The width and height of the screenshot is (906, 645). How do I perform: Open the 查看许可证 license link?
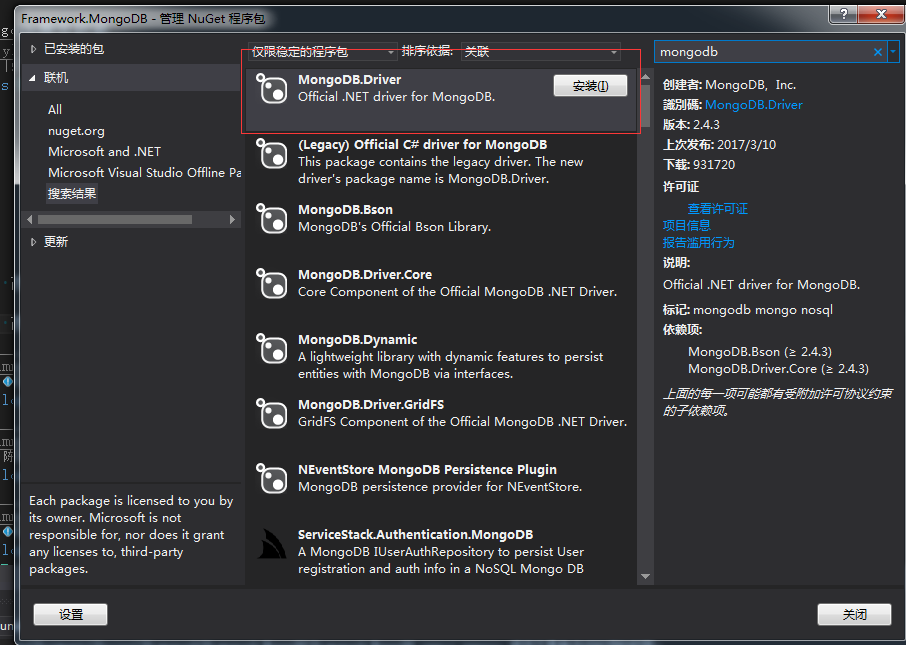coord(717,208)
